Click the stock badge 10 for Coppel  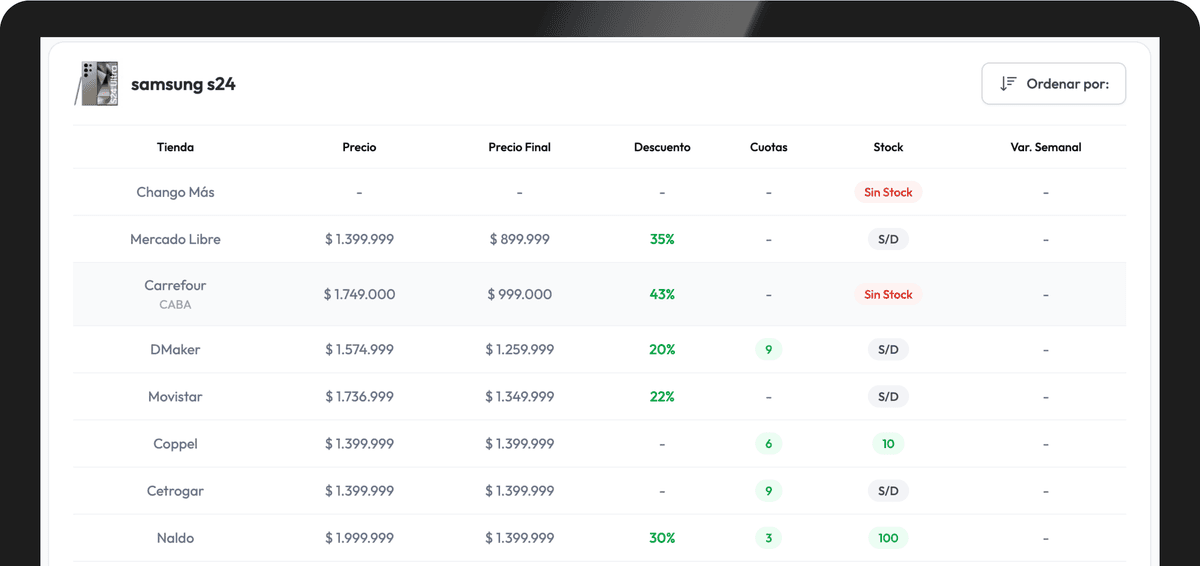click(888, 444)
